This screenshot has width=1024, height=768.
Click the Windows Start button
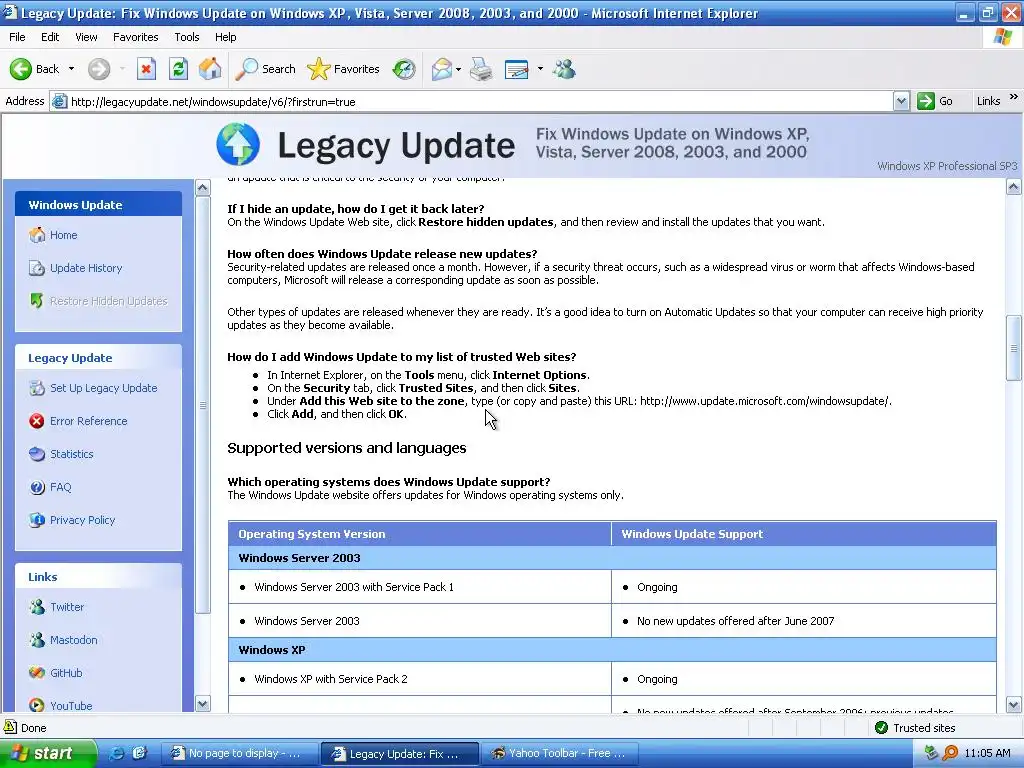point(48,753)
